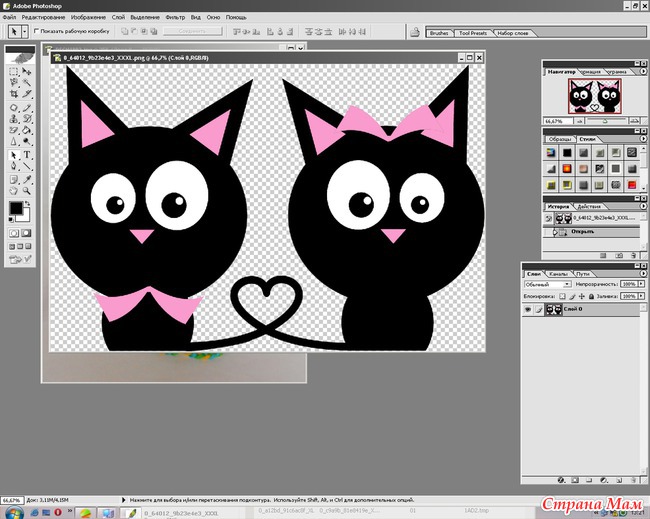
Task: Click the Brushes button in palette well
Action: pos(438,33)
